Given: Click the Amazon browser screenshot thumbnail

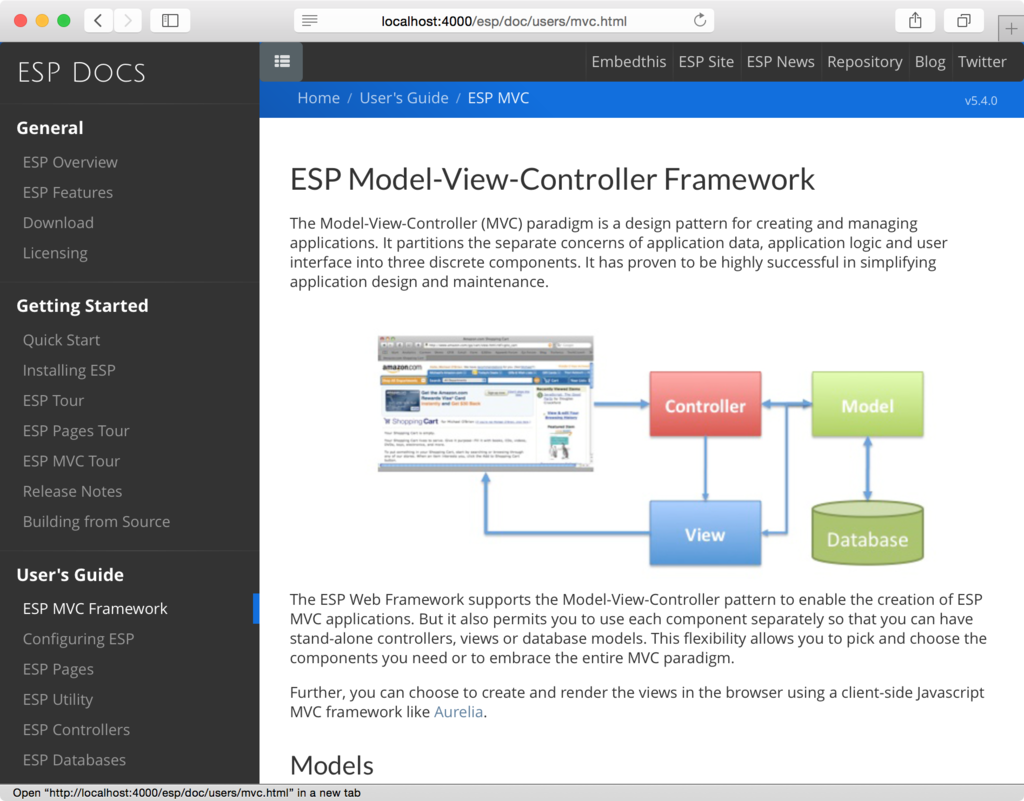Looking at the screenshot, I should 485,403.
